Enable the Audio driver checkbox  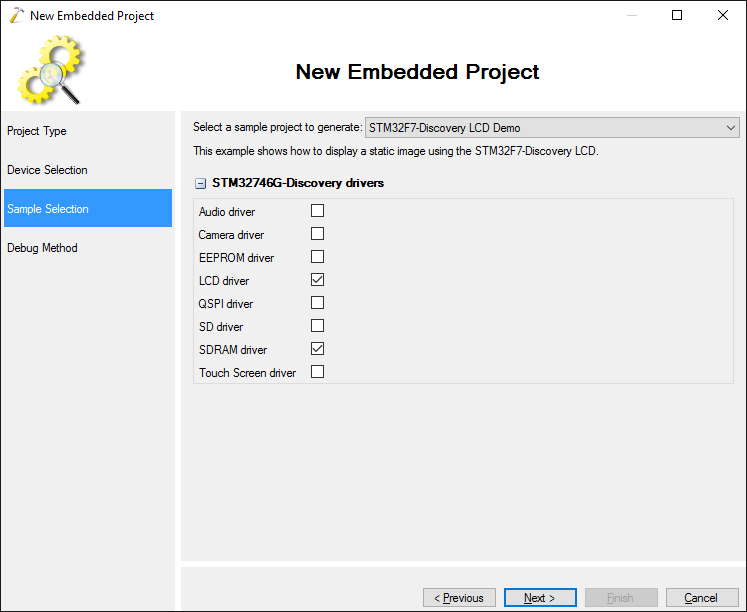pos(317,211)
